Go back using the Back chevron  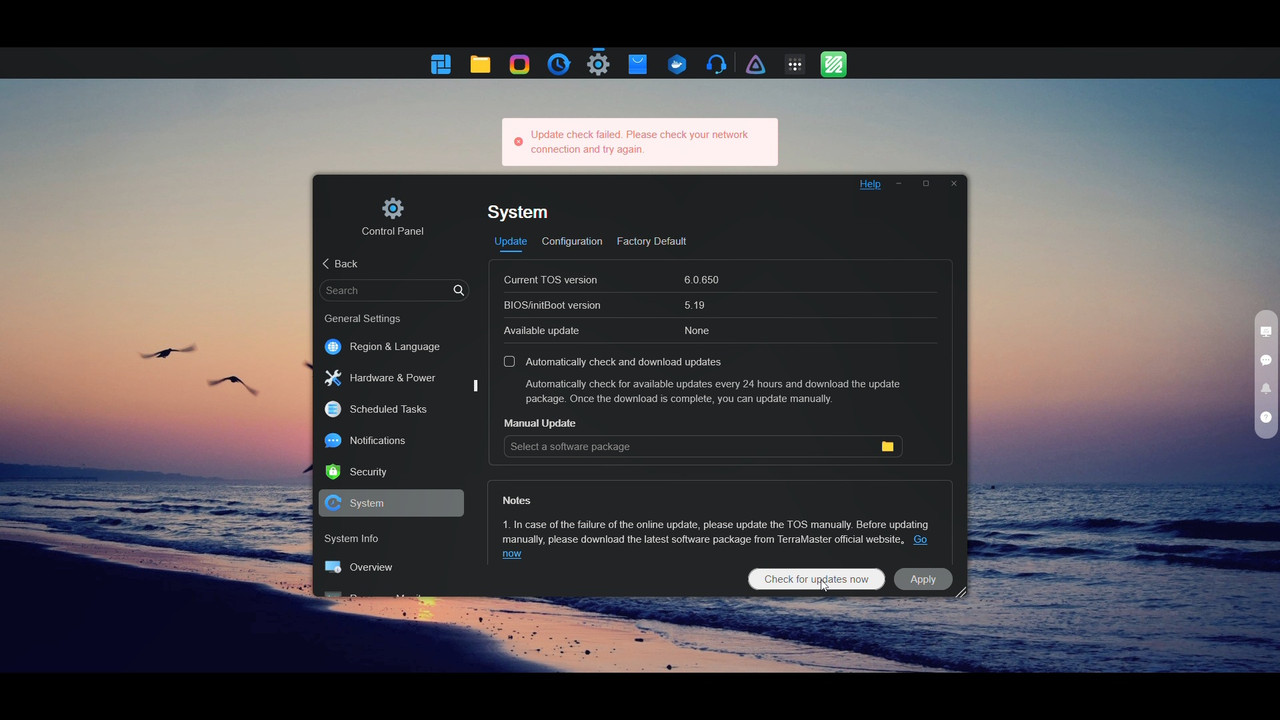pos(339,264)
